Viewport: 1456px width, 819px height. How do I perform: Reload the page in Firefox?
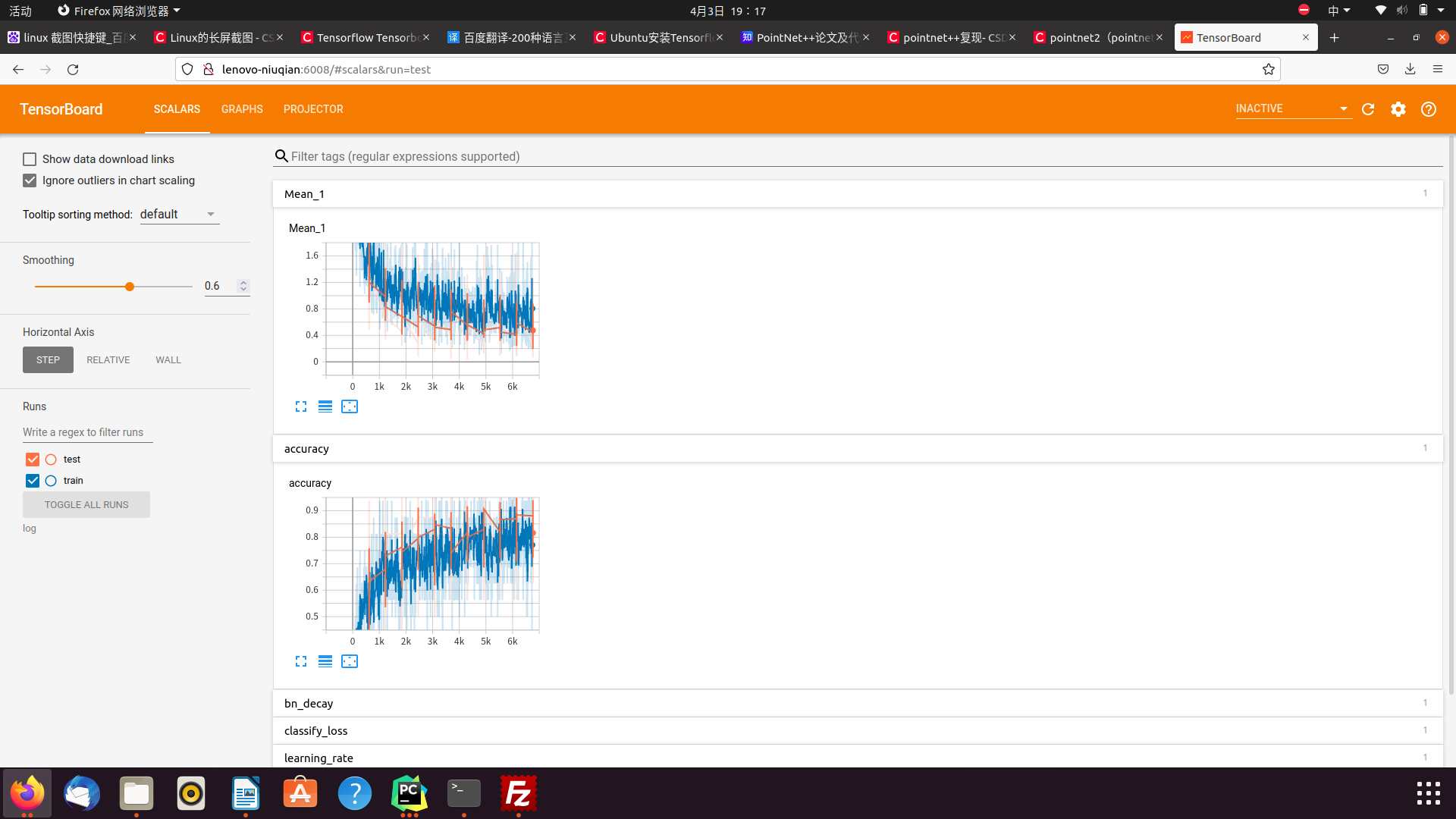[x=73, y=69]
